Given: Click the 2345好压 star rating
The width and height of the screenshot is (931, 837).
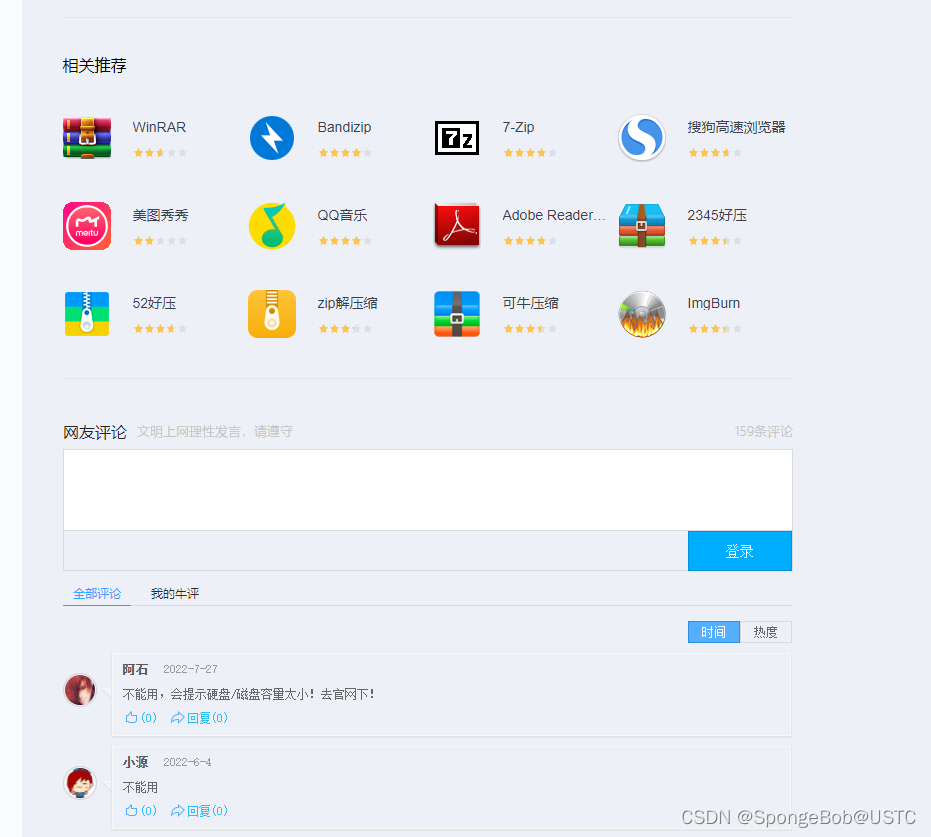Looking at the screenshot, I should tap(715, 240).
